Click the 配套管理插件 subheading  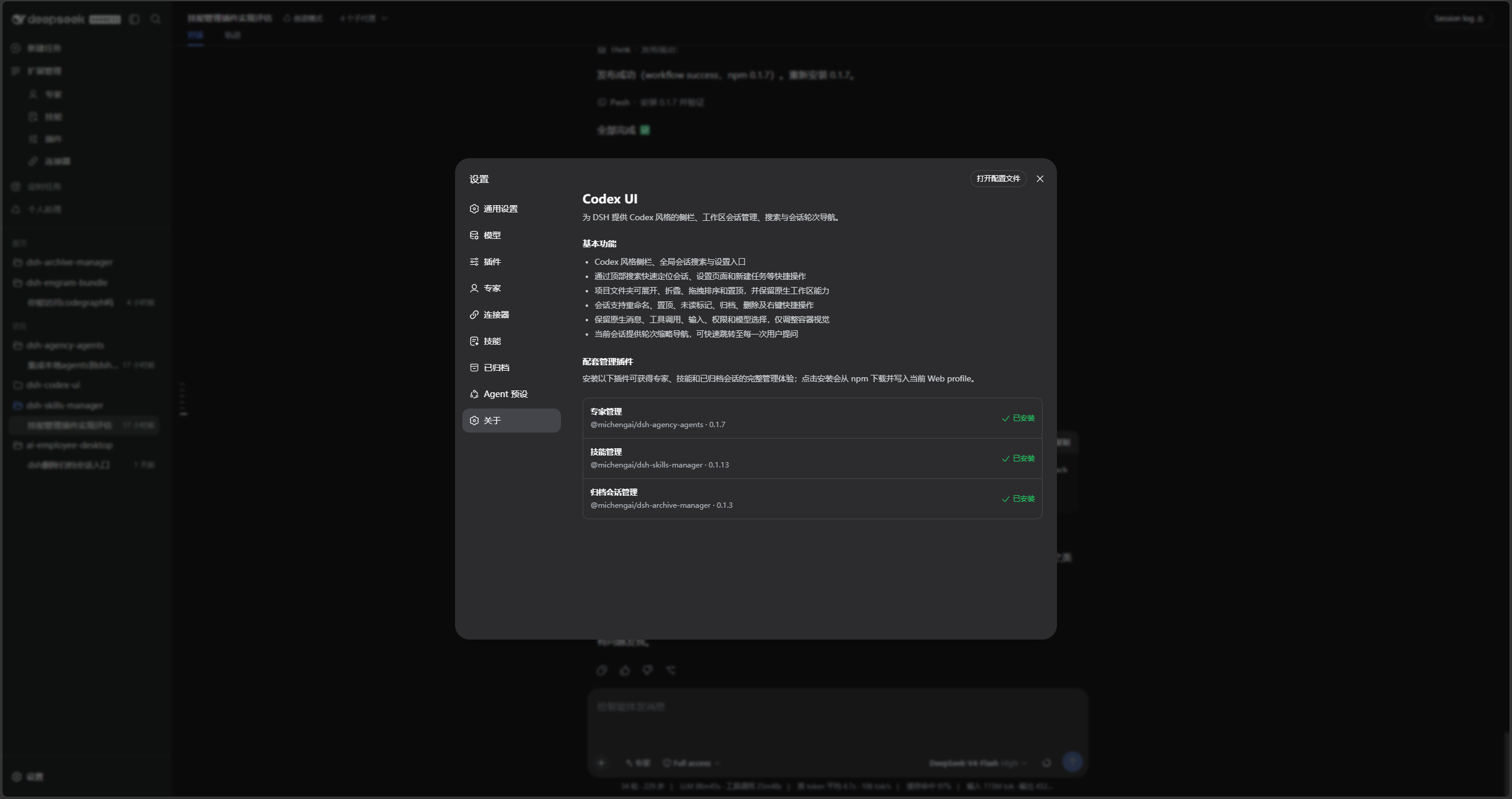tap(607, 362)
